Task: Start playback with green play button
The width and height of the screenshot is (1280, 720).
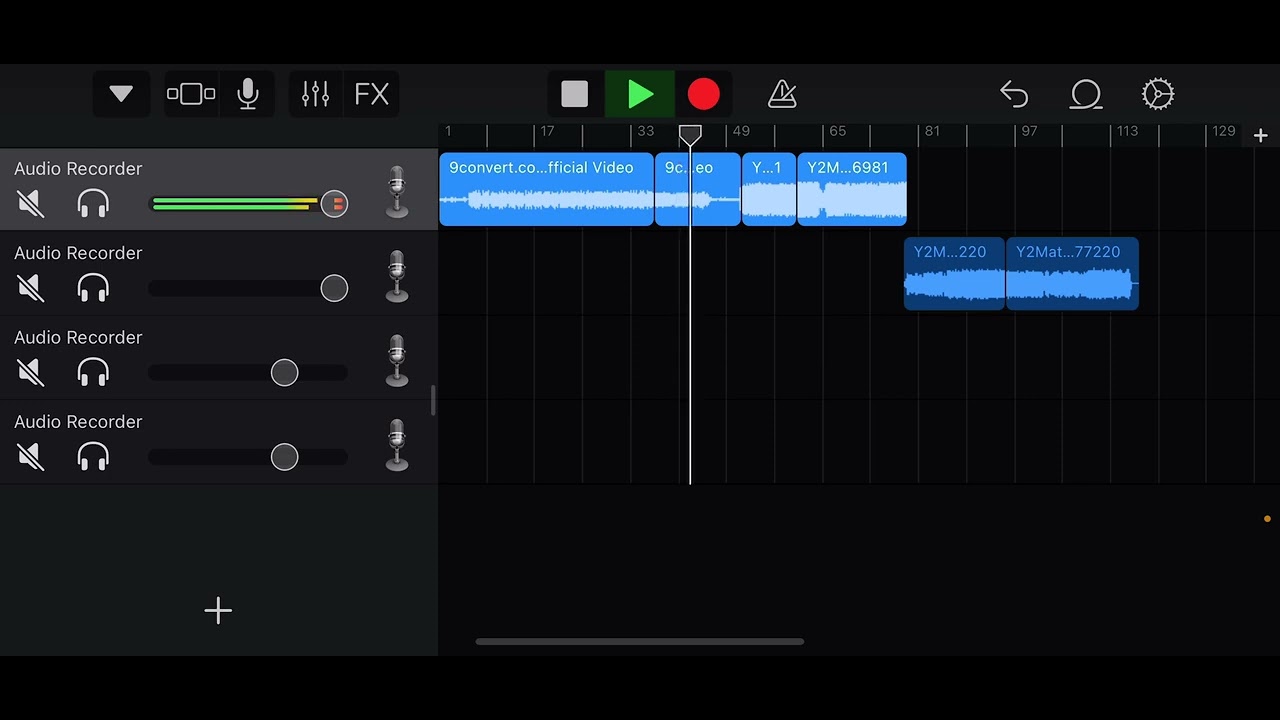Action: click(640, 94)
